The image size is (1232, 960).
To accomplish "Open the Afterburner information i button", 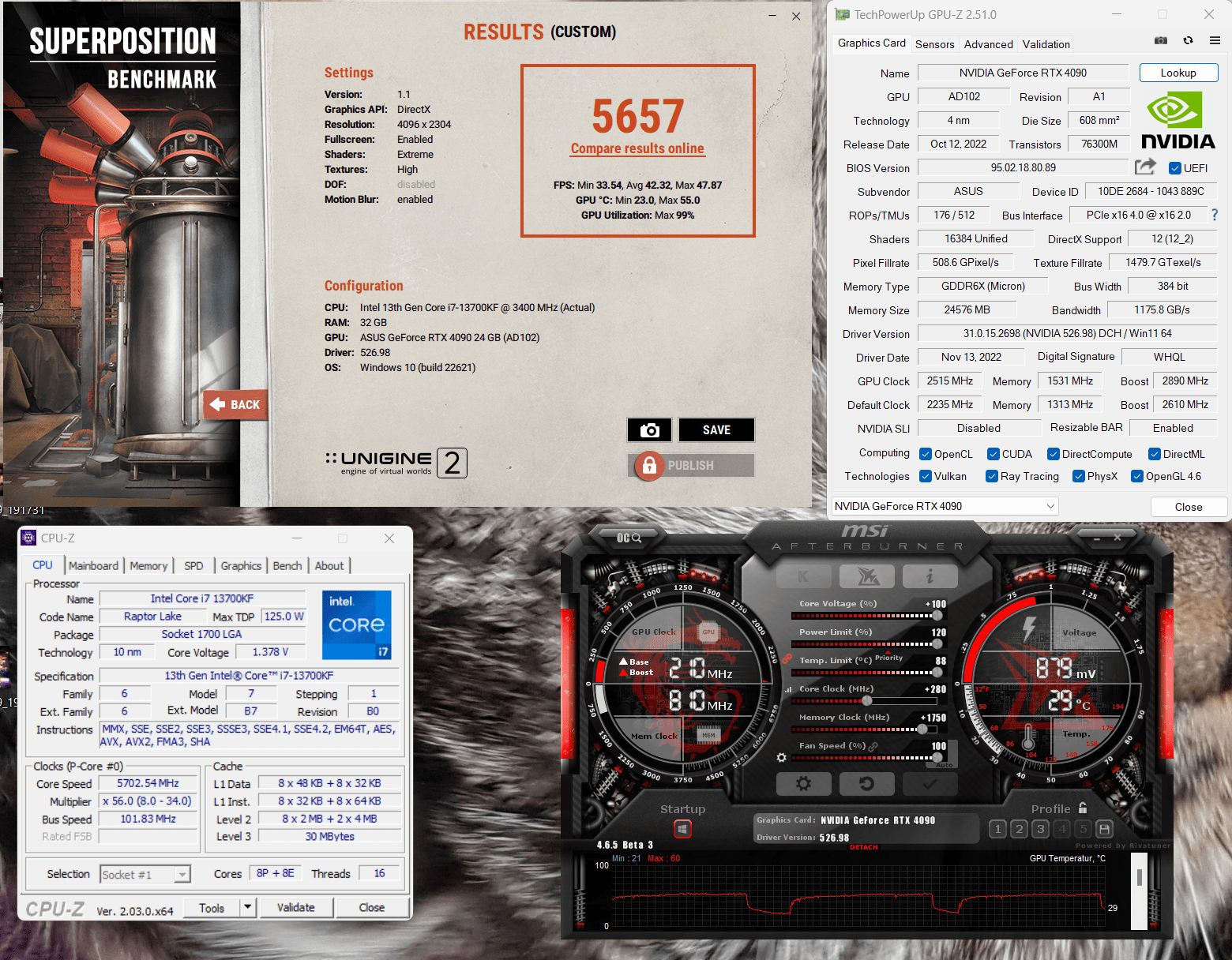I will pos(930,576).
